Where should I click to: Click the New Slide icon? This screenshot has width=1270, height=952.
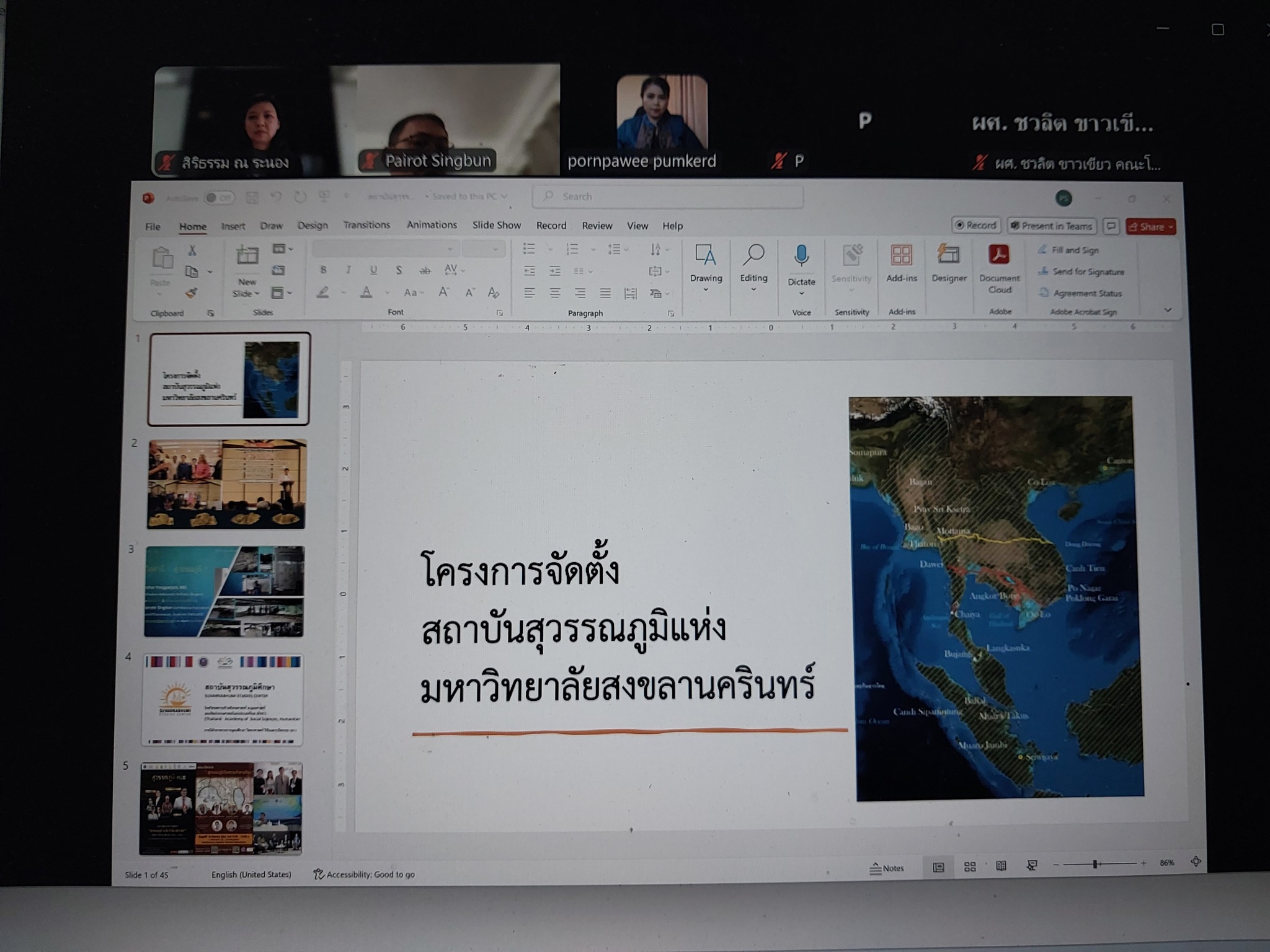pos(247,256)
